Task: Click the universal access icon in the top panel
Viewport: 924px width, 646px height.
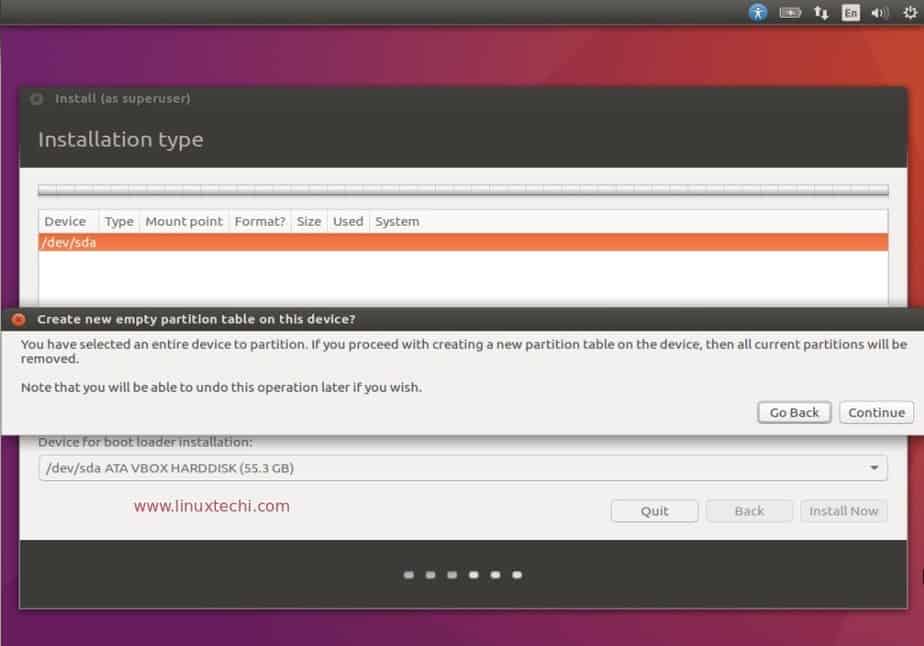Action: pyautogui.click(x=757, y=12)
